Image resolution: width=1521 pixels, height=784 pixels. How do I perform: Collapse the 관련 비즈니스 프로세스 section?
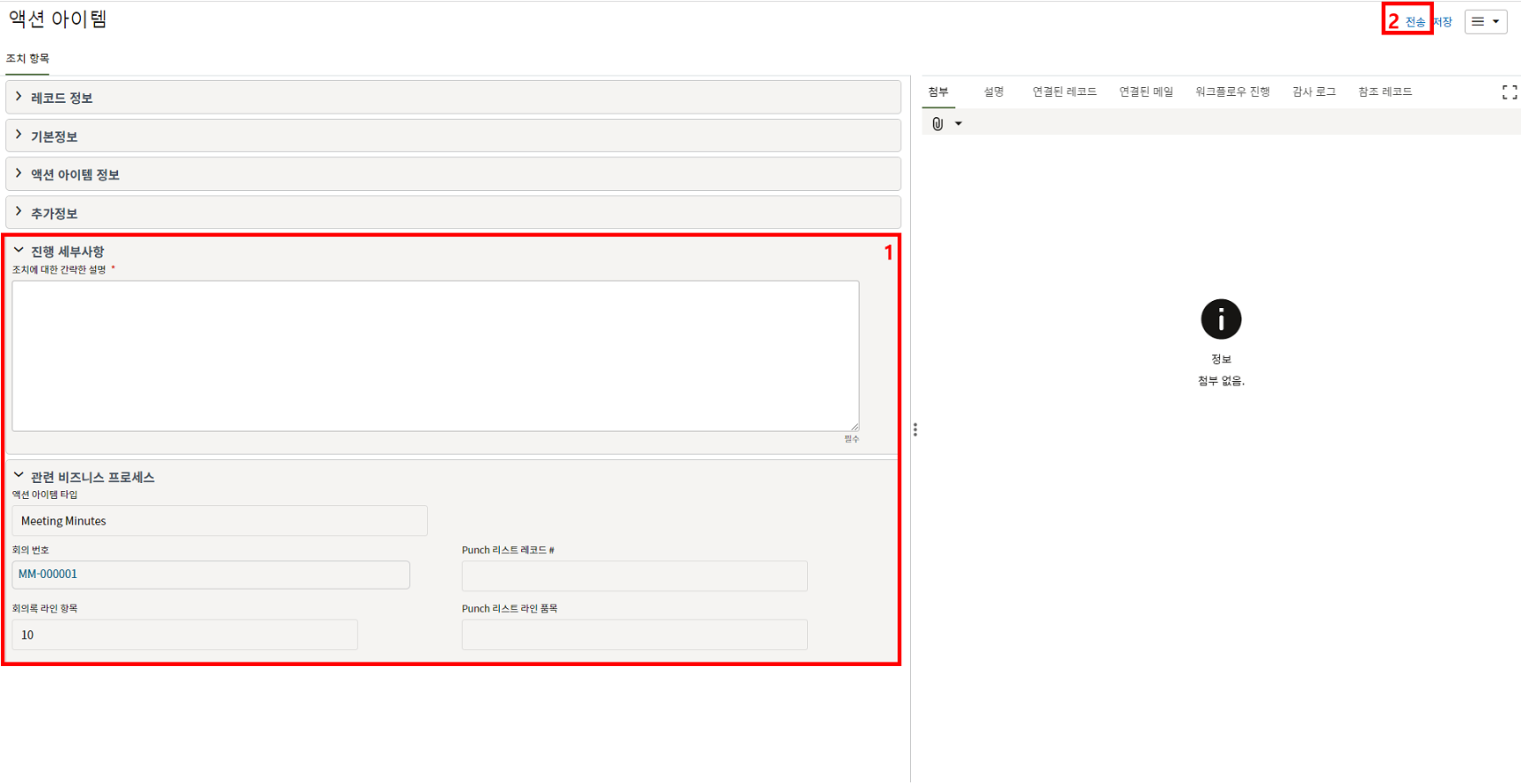pyautogui.click(x=18, y=476)
